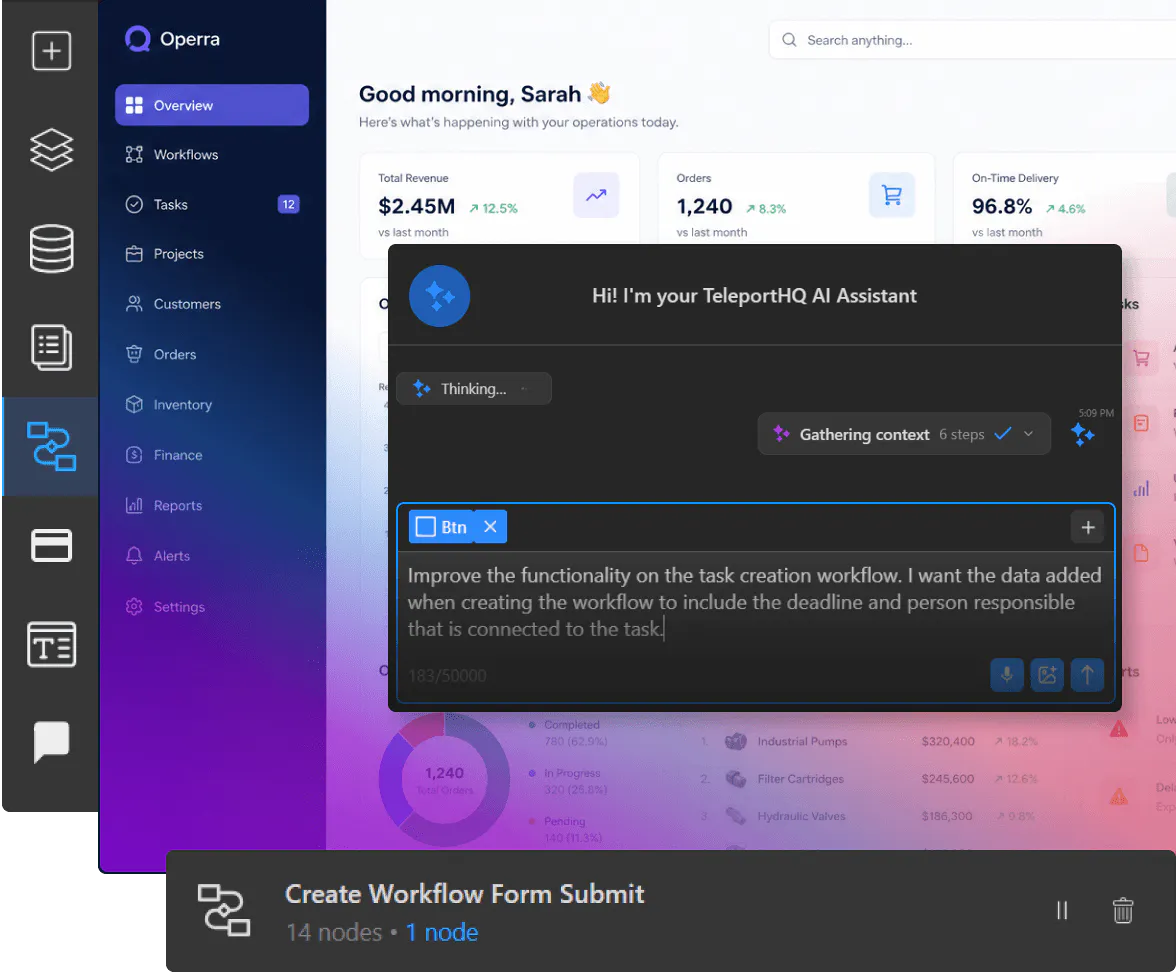Screen dimensions: 1176x972
Task: Open the pages list icon in left toolbar
Action: tap(51, 347)
